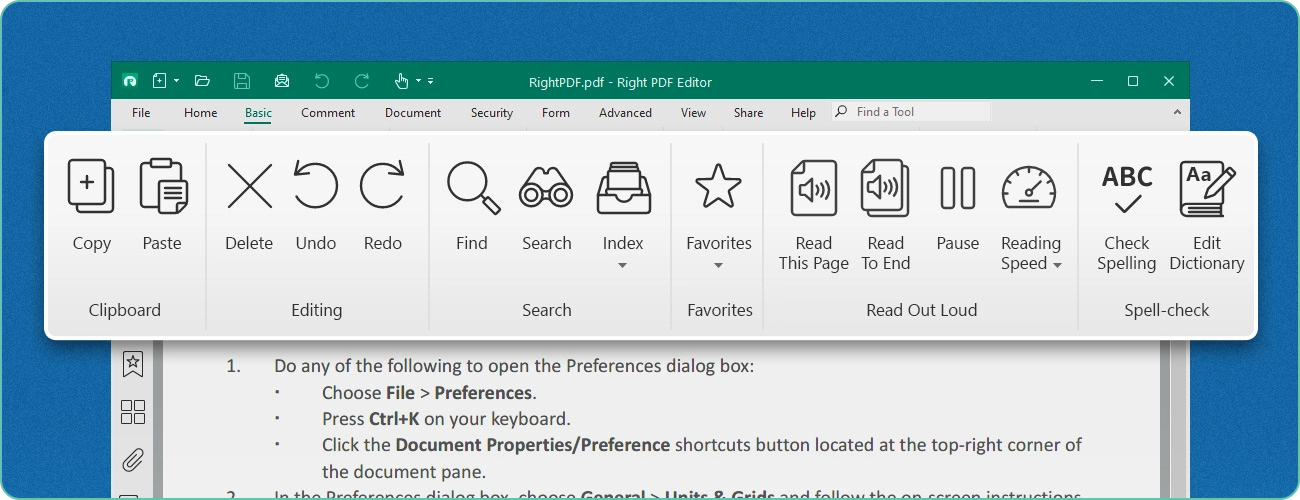Start Read To End aloud

point(885,188)
